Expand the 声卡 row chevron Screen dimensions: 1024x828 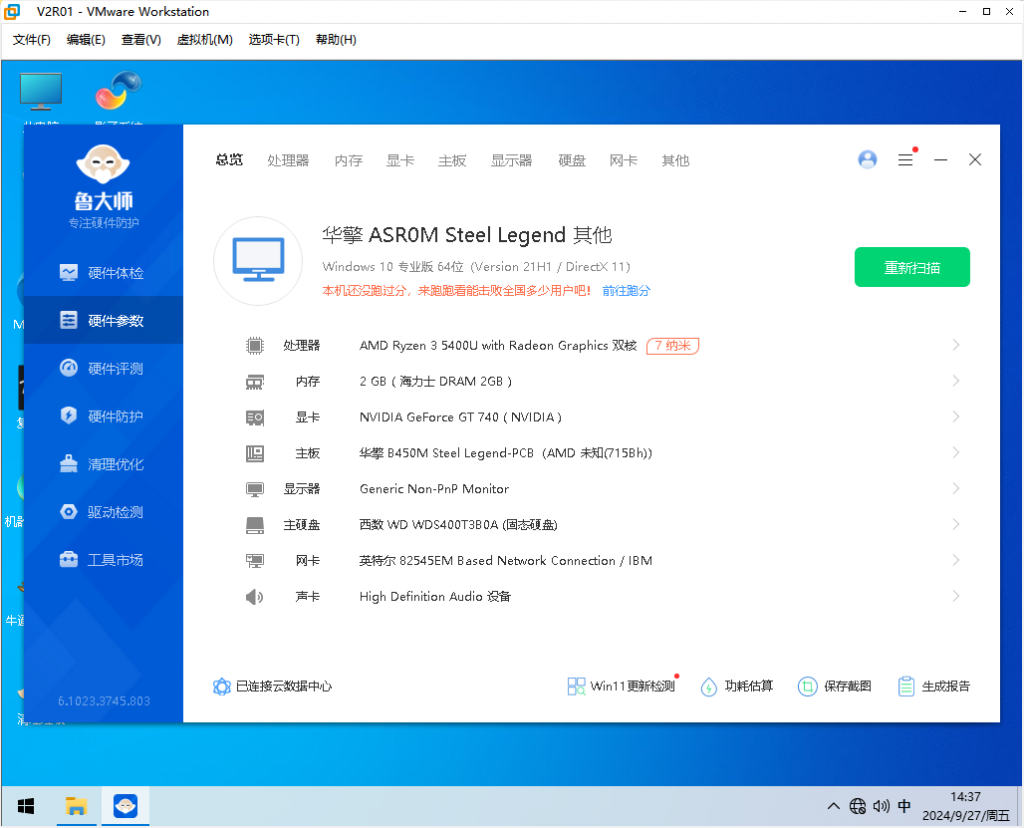pyautogui.click(x=956, y=596)
